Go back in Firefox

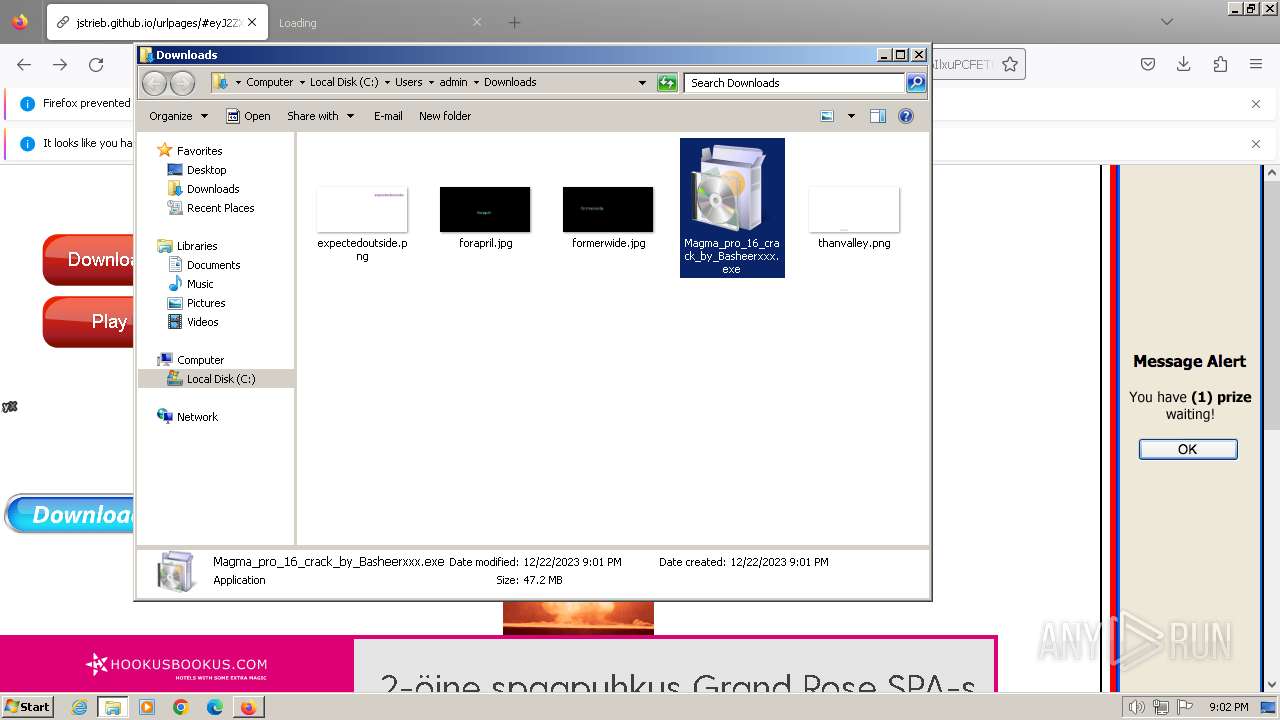(24, 64)
